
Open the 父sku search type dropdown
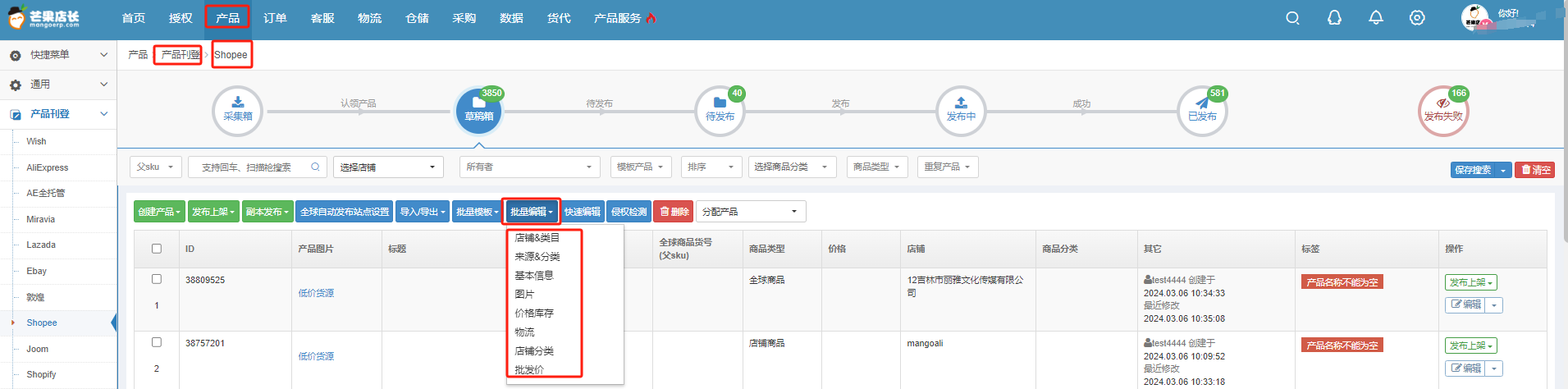pos(155,167)
